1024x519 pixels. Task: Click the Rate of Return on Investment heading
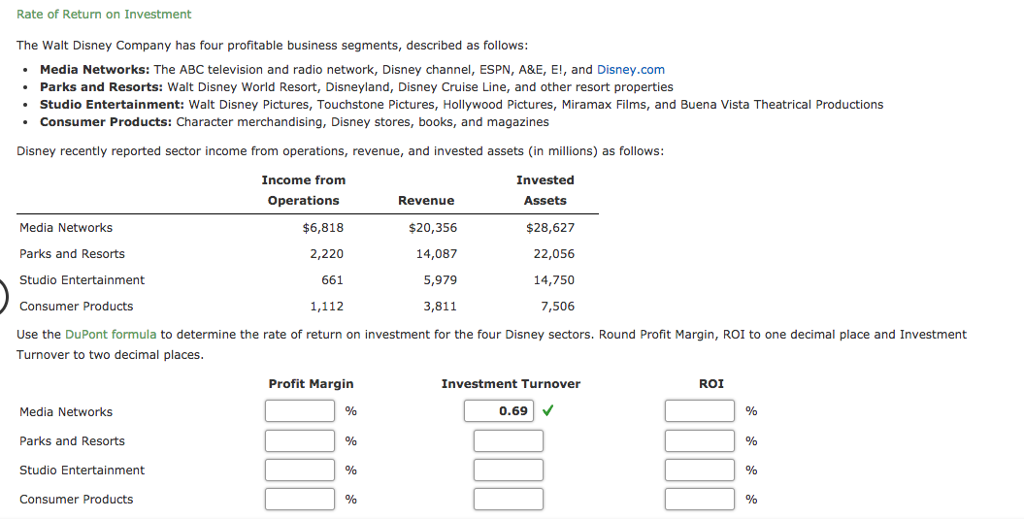[x=104, y=14]
